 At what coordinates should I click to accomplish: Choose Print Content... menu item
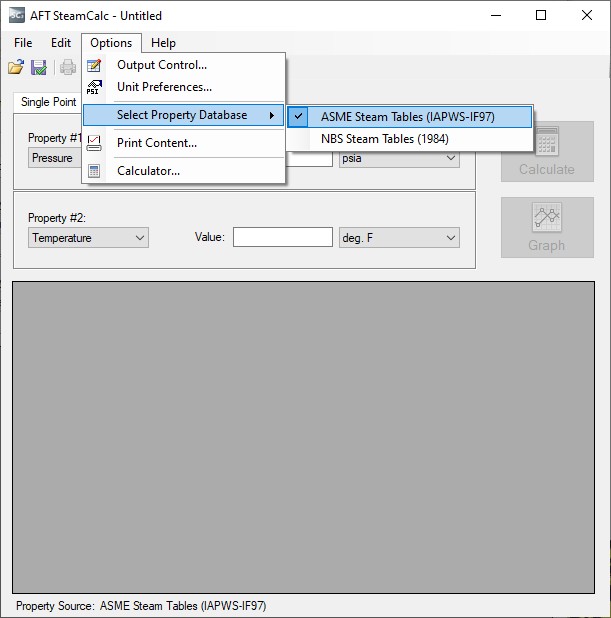(184, 143)
